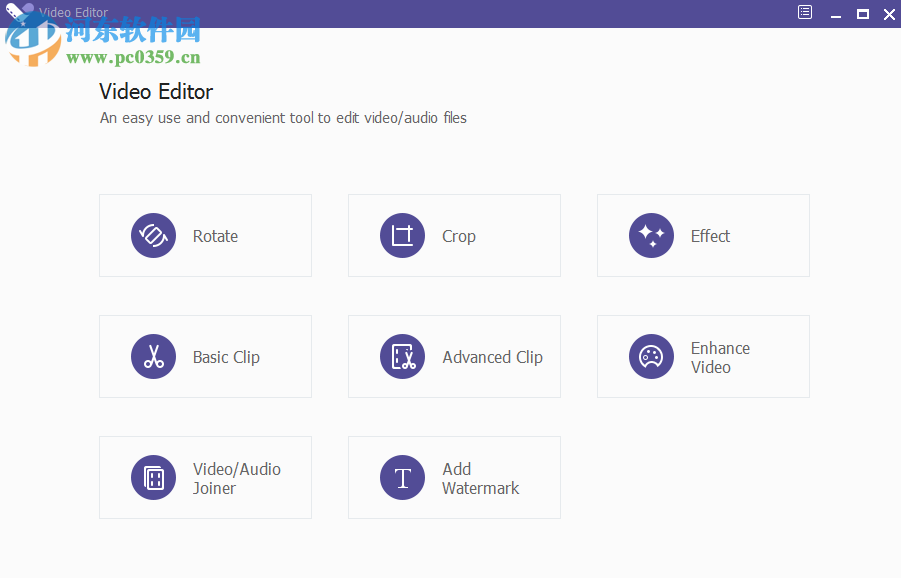Open Basic Clip trimming tool

pos(205,356)
